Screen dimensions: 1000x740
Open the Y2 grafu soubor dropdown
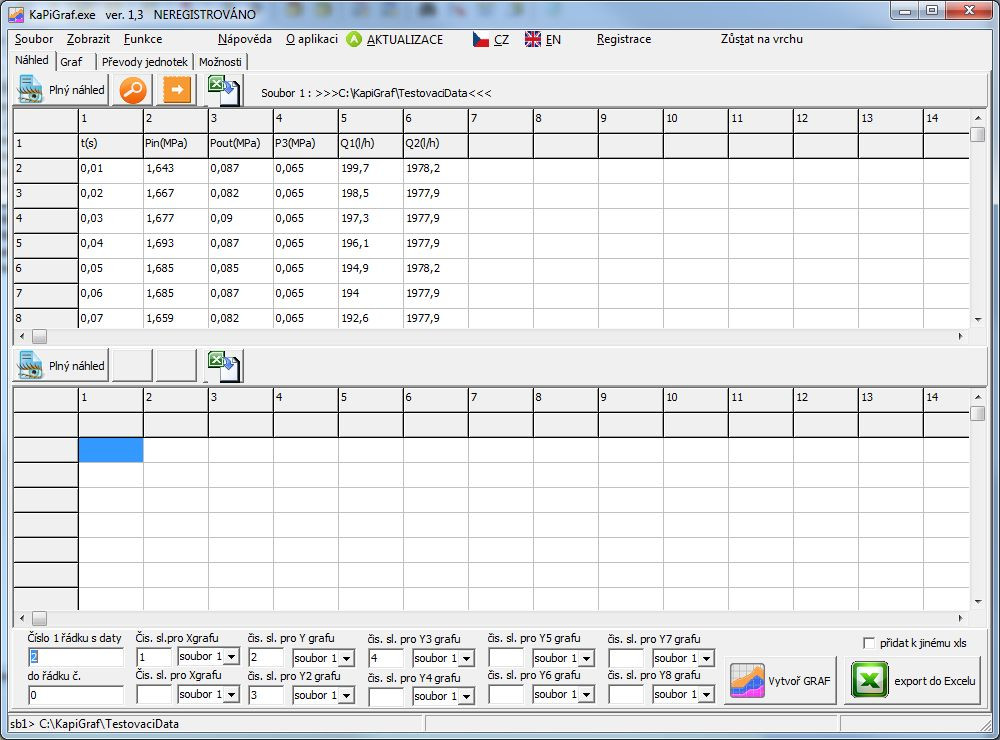tap(347, 695)
